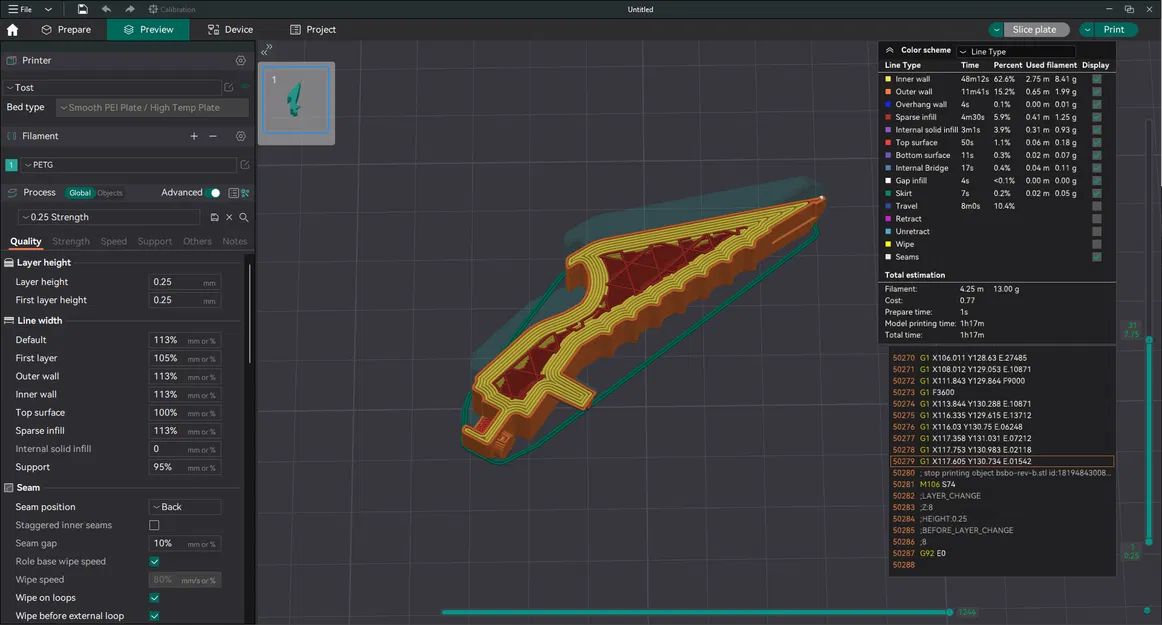Hide Outer wall lines display checkbox
1162x625 pixels.
(1097, 92)
